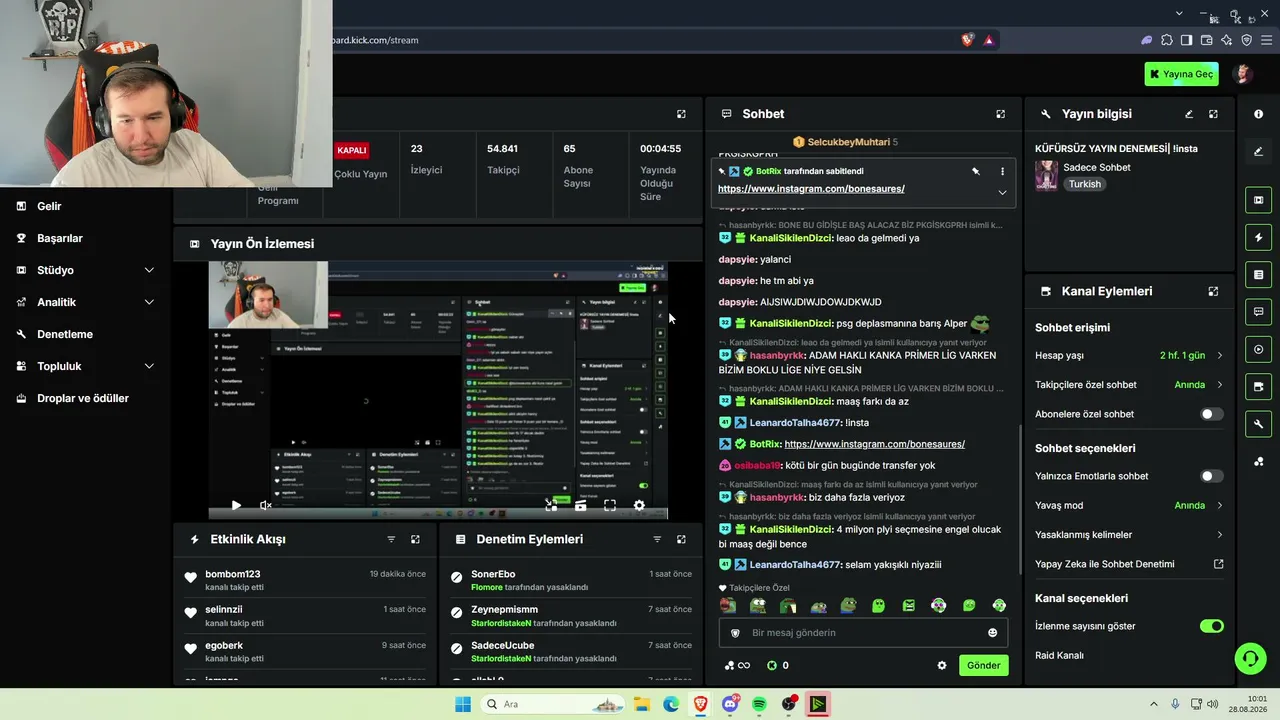Toggle channel actions panel icon in sidebar
This screenshot has width=1280, height=720.
1259,386
